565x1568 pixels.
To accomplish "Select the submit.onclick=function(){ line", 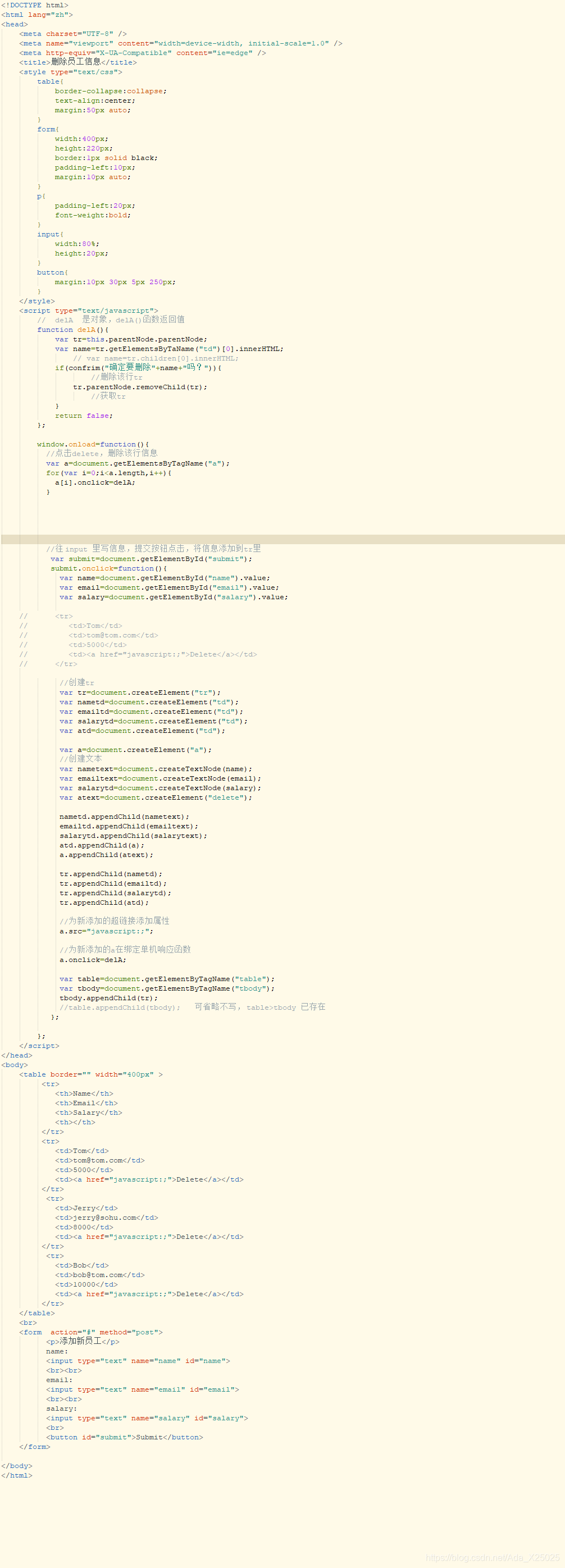I will pyautogui.click(x=109, y=568).
